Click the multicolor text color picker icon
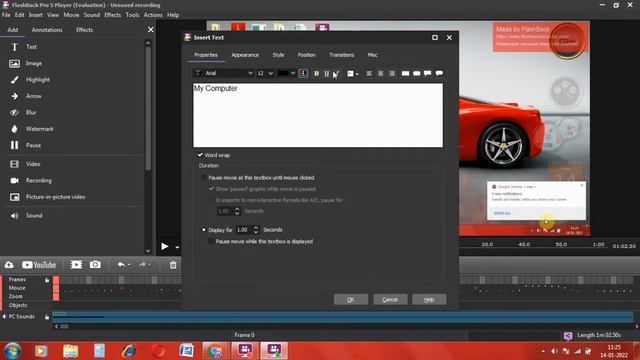 (303, 73)
